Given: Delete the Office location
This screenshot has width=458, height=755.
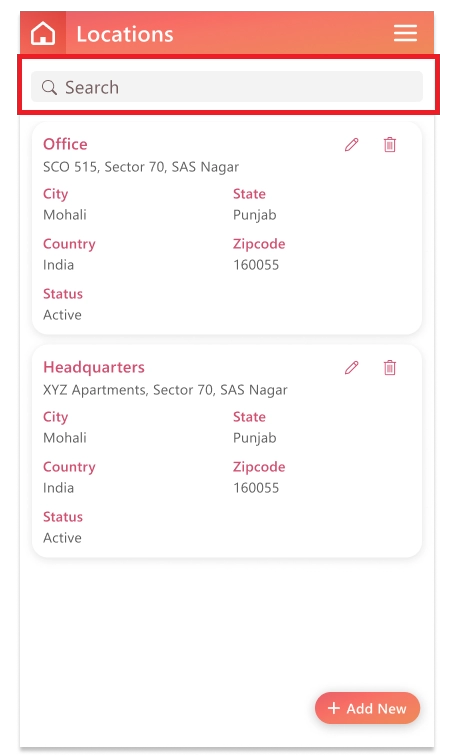Looking at the screenshot, I should [390, 144].
